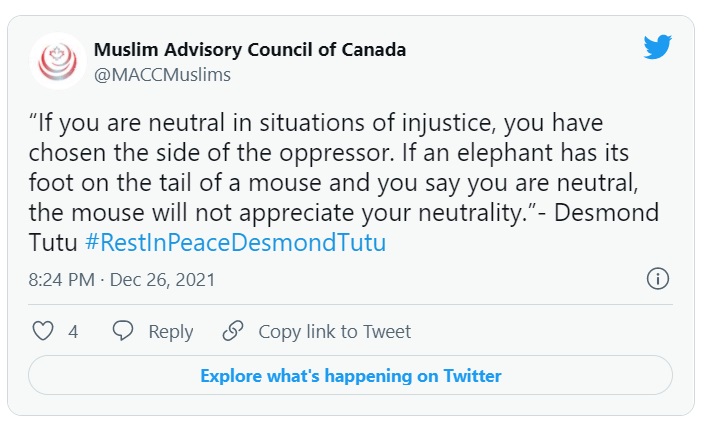
Task: Click the Reply text label
Action: (x=171, y=332)
